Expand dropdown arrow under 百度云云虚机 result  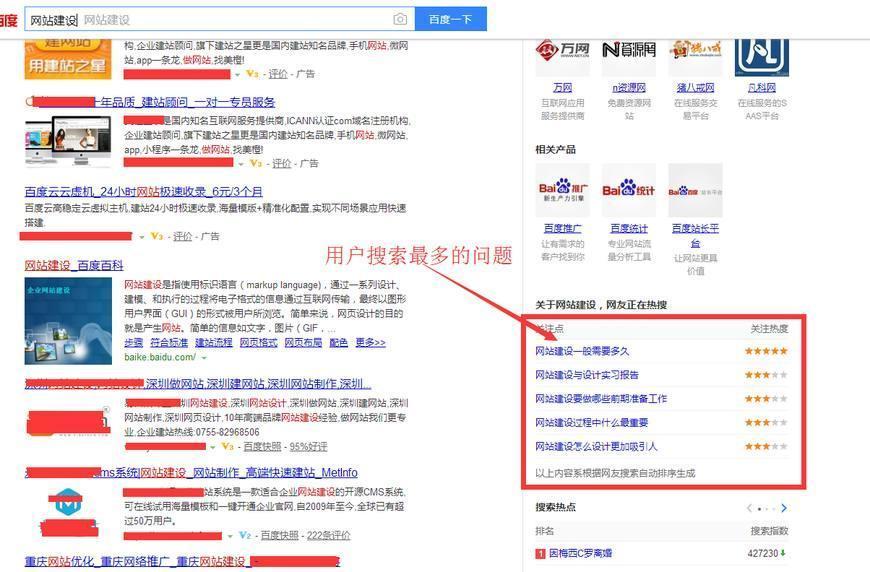pyautogui.click(x=141, y=237)
